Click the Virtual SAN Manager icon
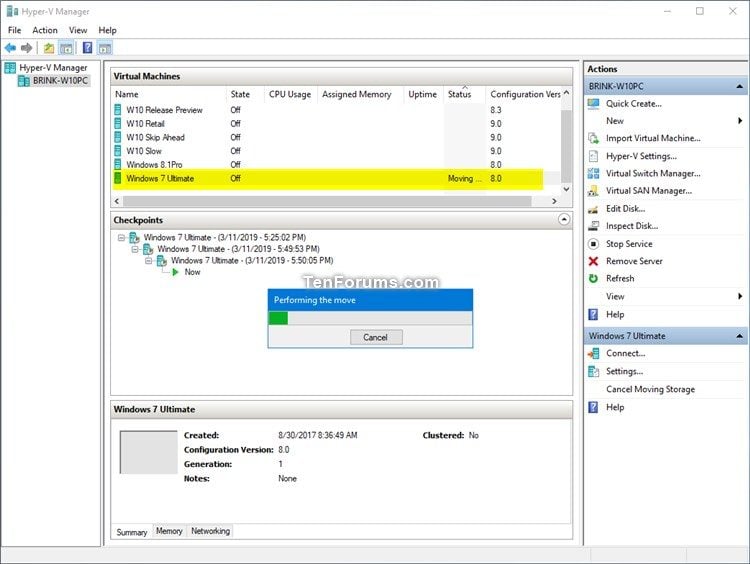Image resolution: width=750 pixels, height=564 pixels. coord(593,191)
